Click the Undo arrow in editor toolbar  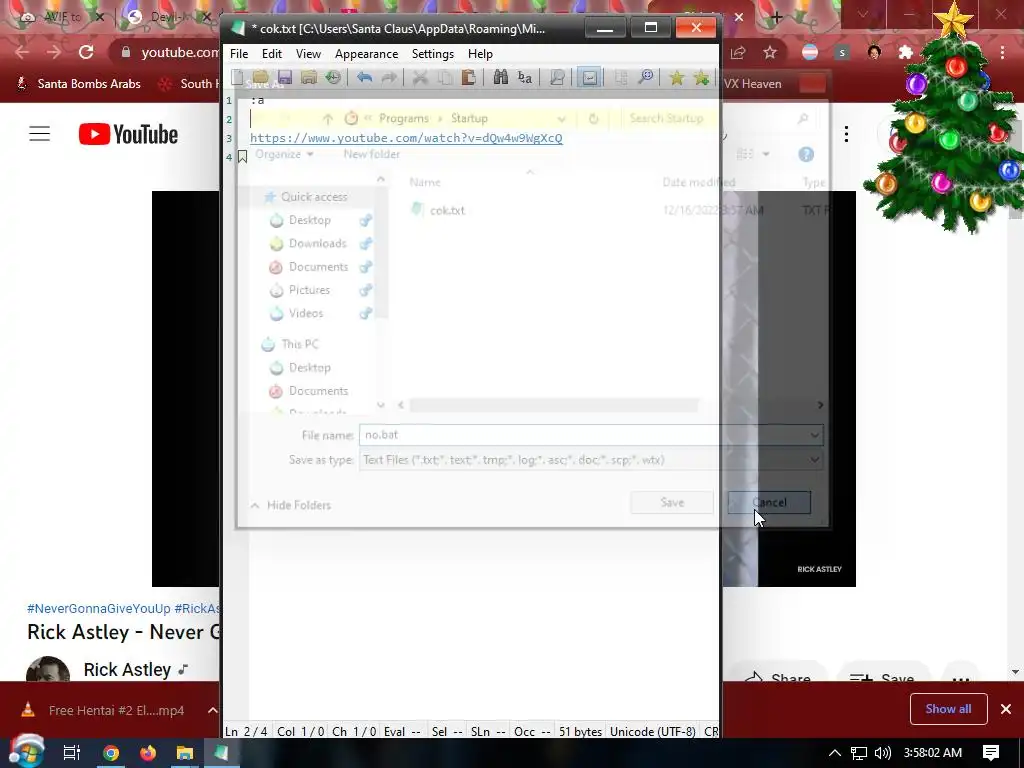click(x=364, y=78)
